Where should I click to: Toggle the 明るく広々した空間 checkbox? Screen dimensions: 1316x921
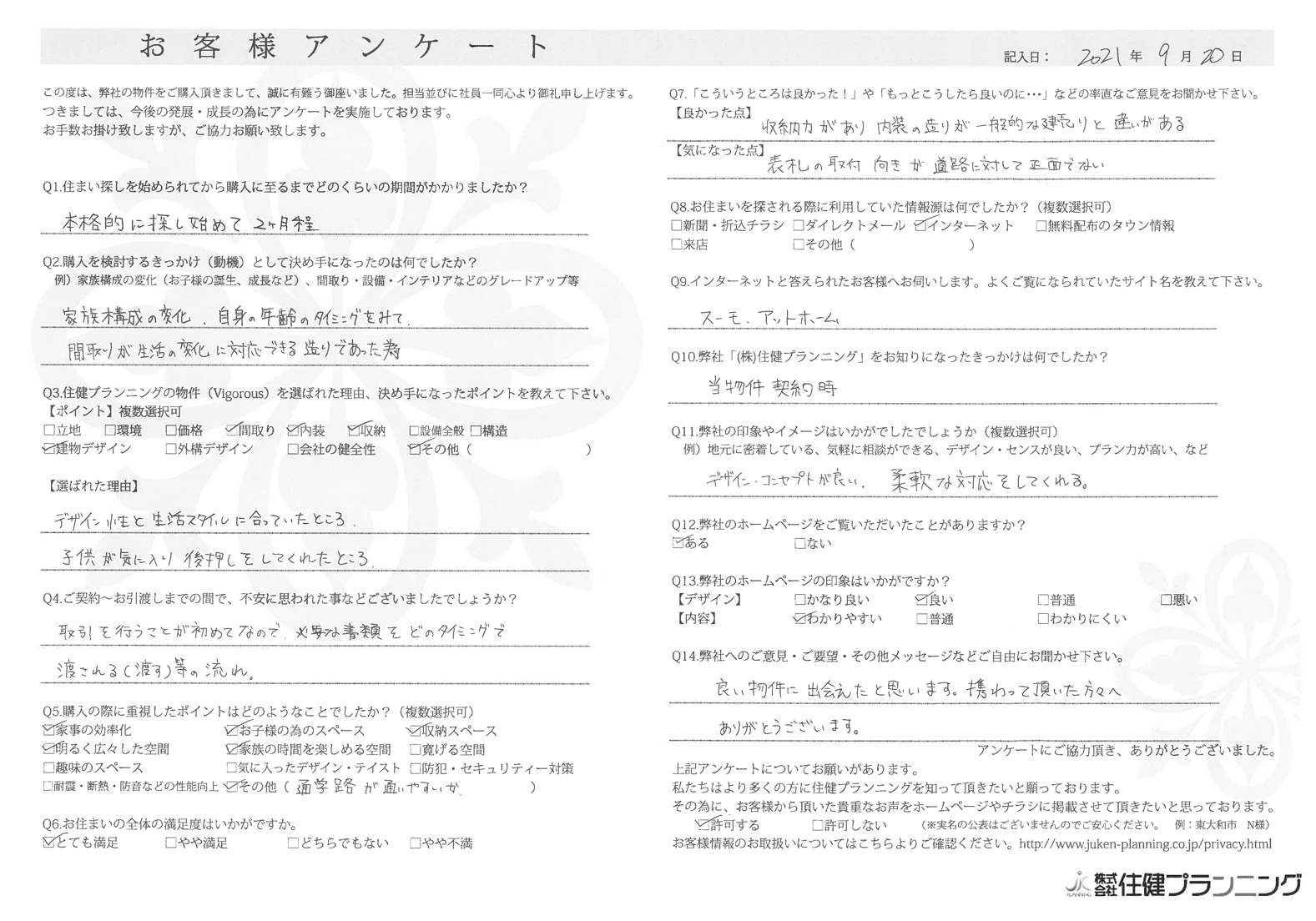point(49,749)
